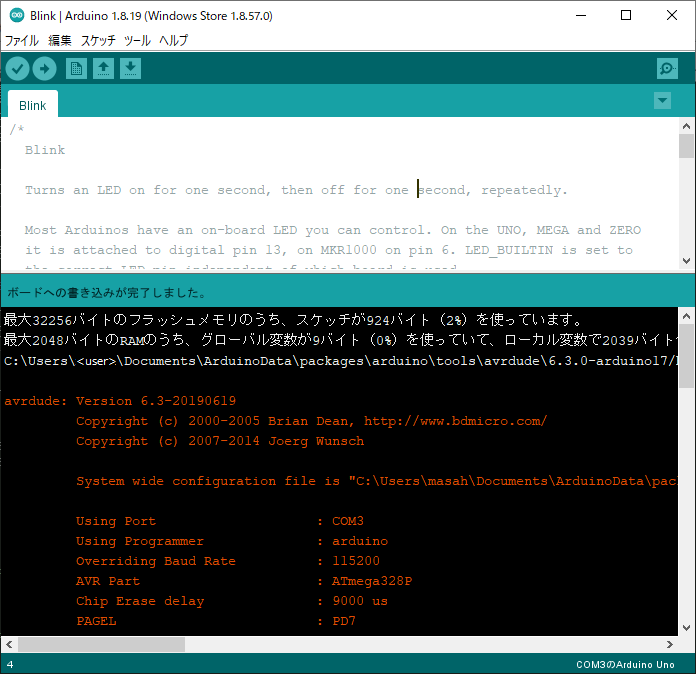
Task: Click the comment line starting 'Most Arduinos'
Action: click(333, 230)
